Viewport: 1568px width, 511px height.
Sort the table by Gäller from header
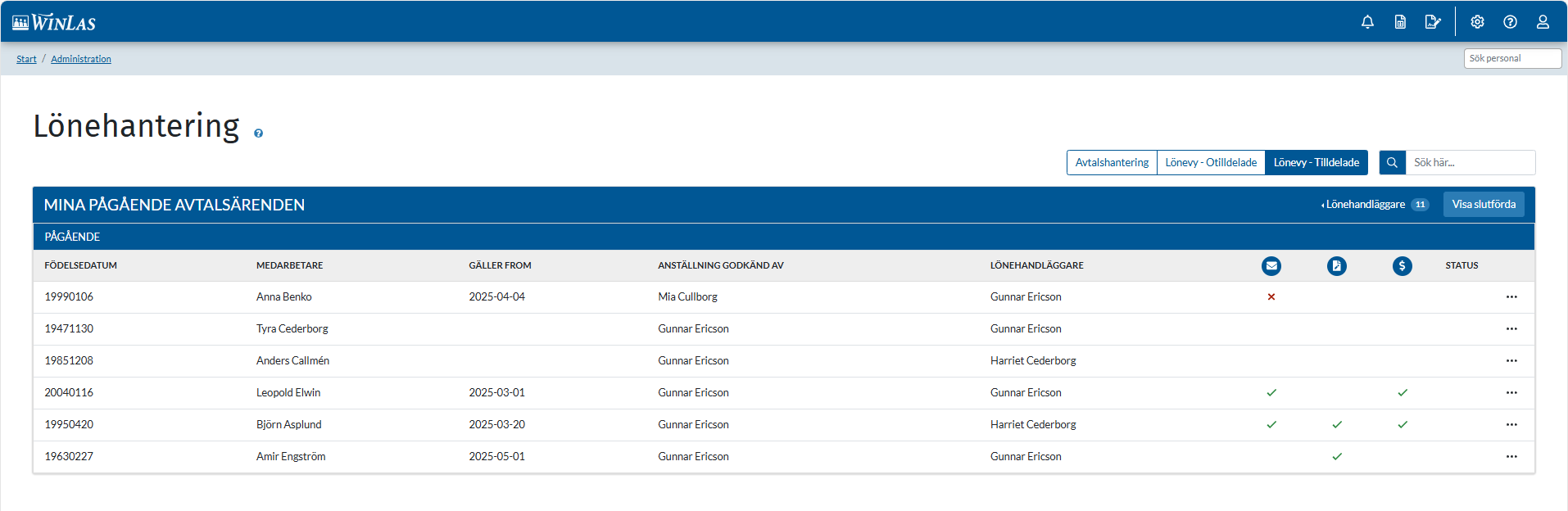(x=500, y=266)
